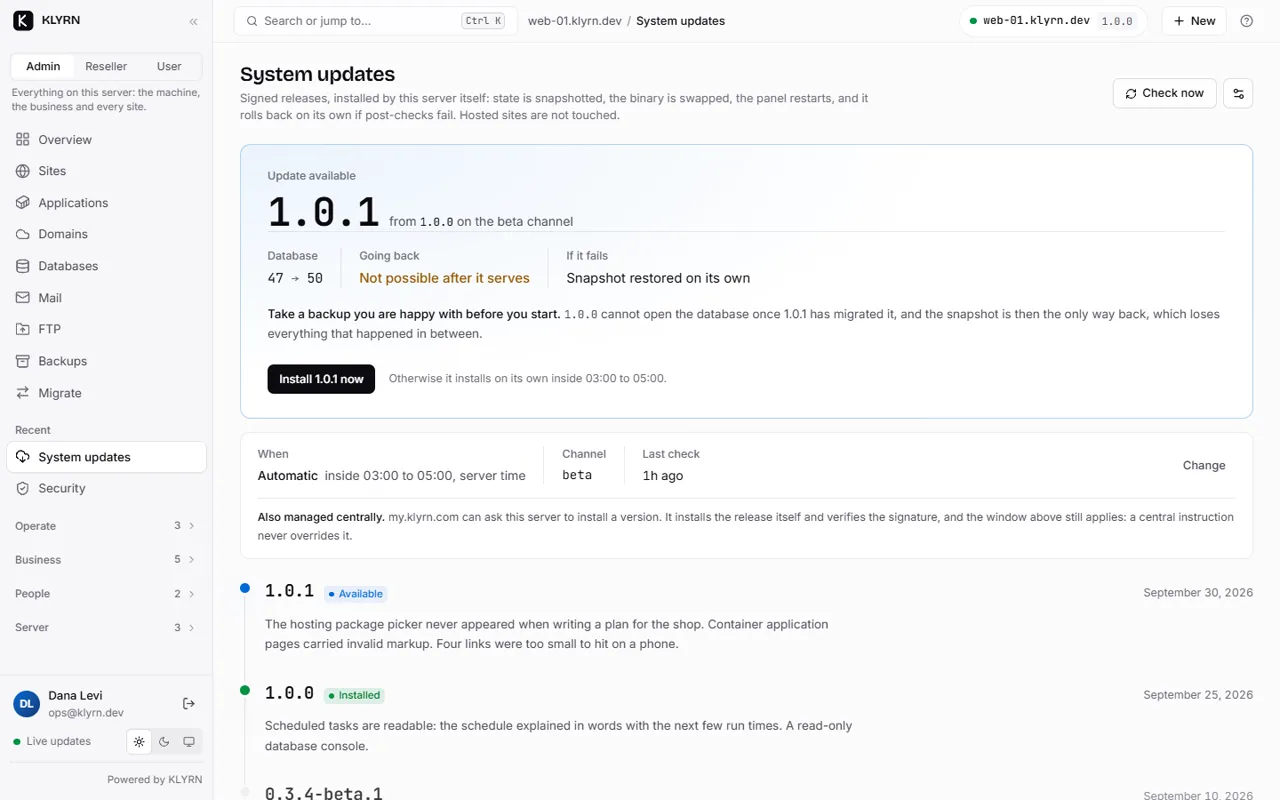Collapse the sidebar with the double-chevron icon
Screen dimensions: 1280x800
[193, 21]
